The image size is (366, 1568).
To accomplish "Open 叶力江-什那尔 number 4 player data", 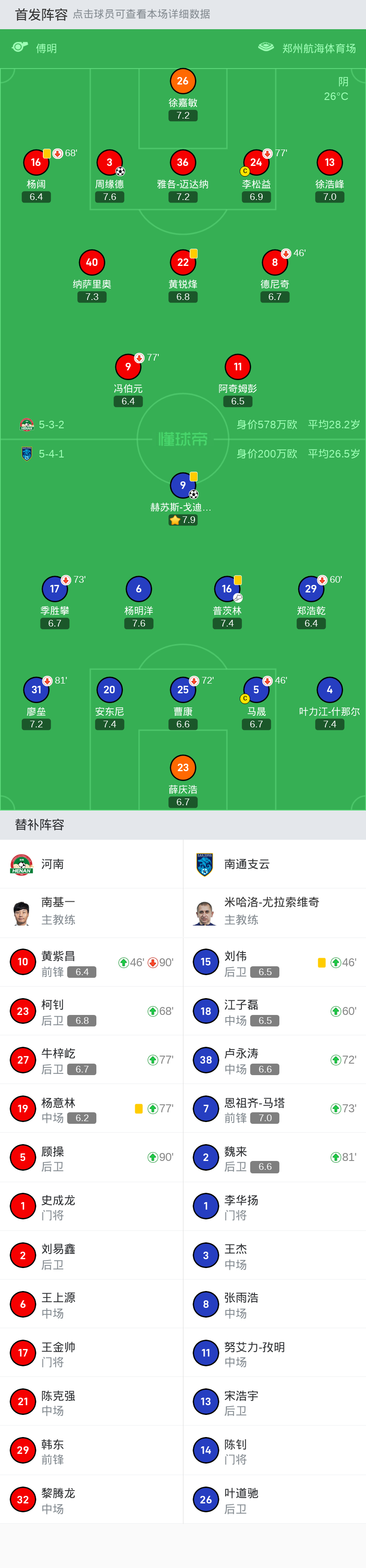I will pyautogui.click(x=329, y=690).
